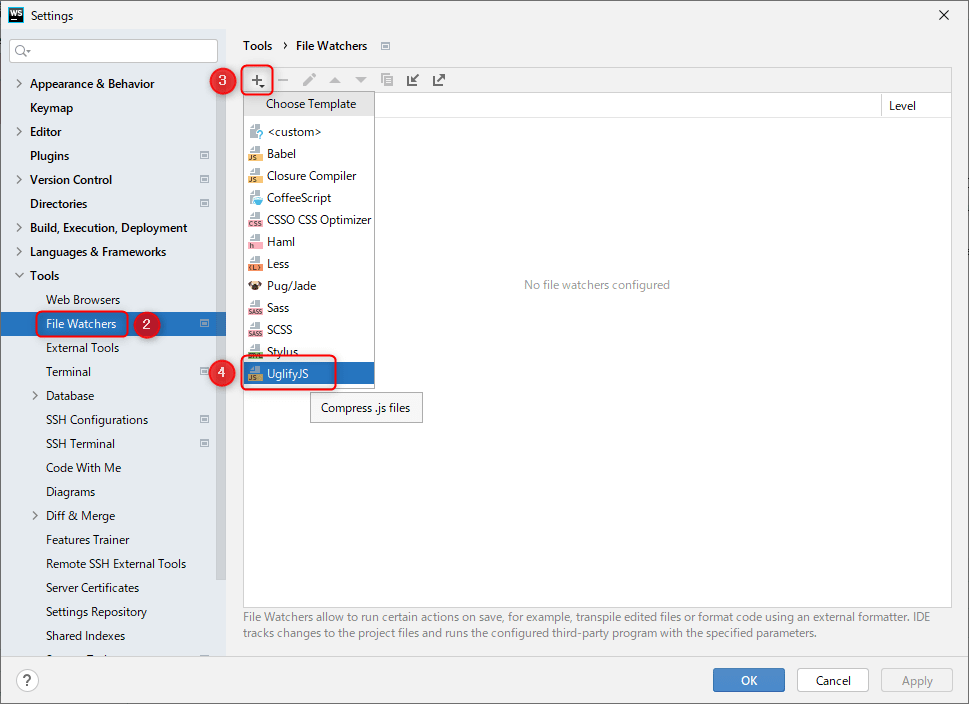
Task: Click the Add (+) file watcher button
Action: pos(258,80)
